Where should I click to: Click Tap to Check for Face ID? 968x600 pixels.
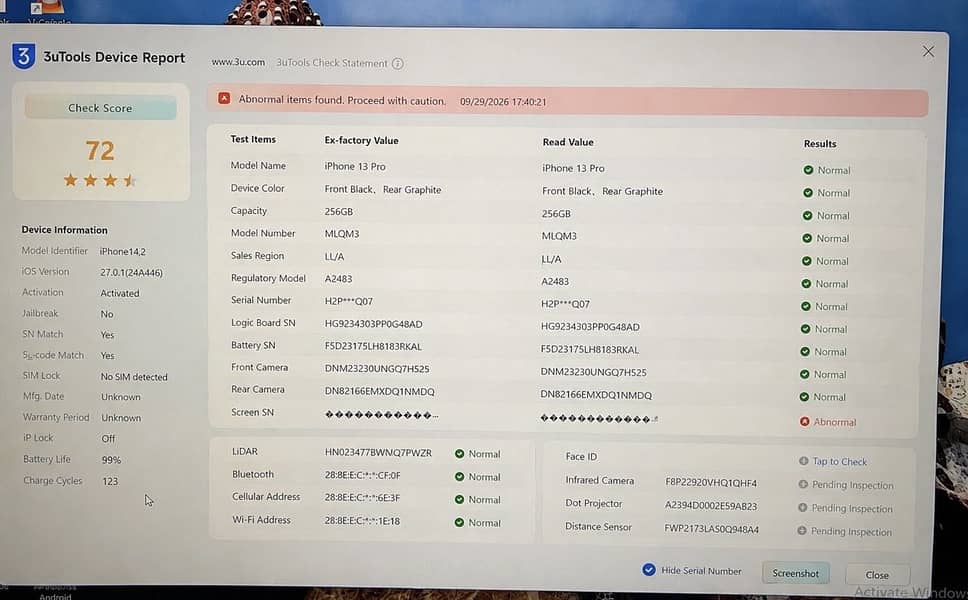pyautogui.click(x=840, y=461)
